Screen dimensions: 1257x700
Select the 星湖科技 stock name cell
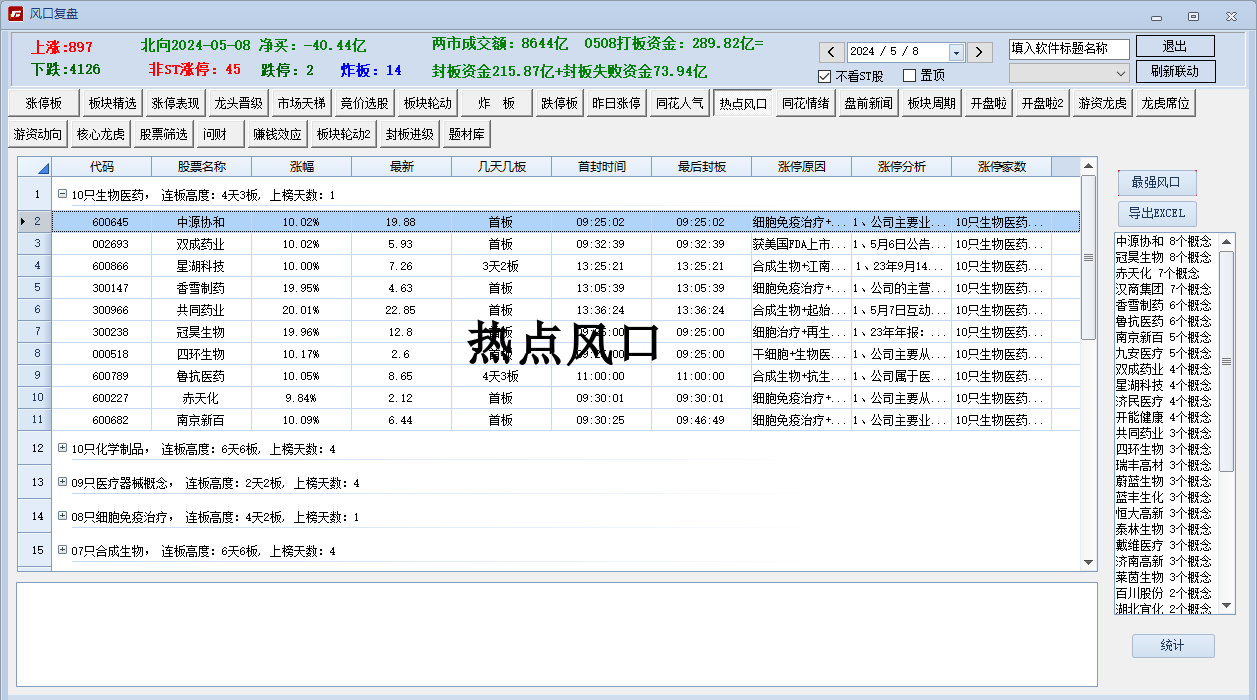coord(201,266)
